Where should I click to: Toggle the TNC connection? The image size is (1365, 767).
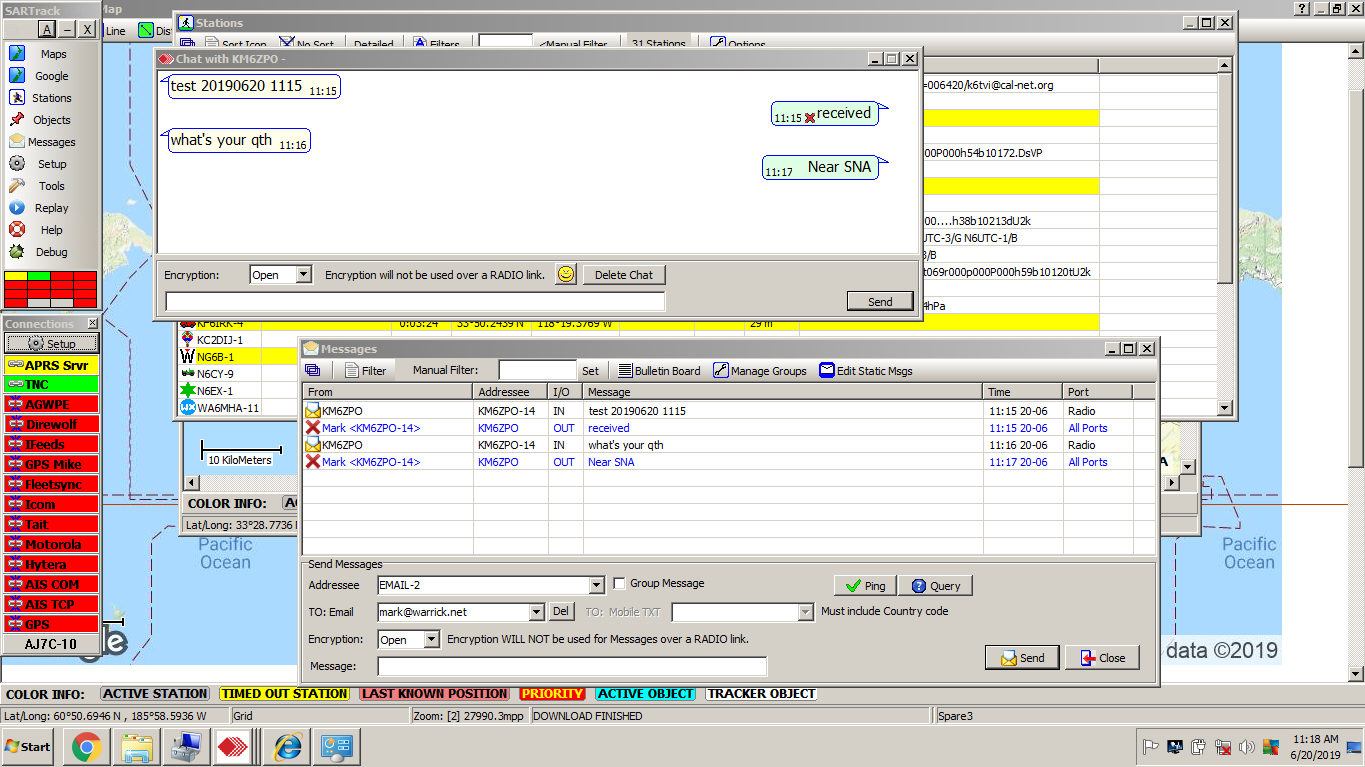point(51,384)
